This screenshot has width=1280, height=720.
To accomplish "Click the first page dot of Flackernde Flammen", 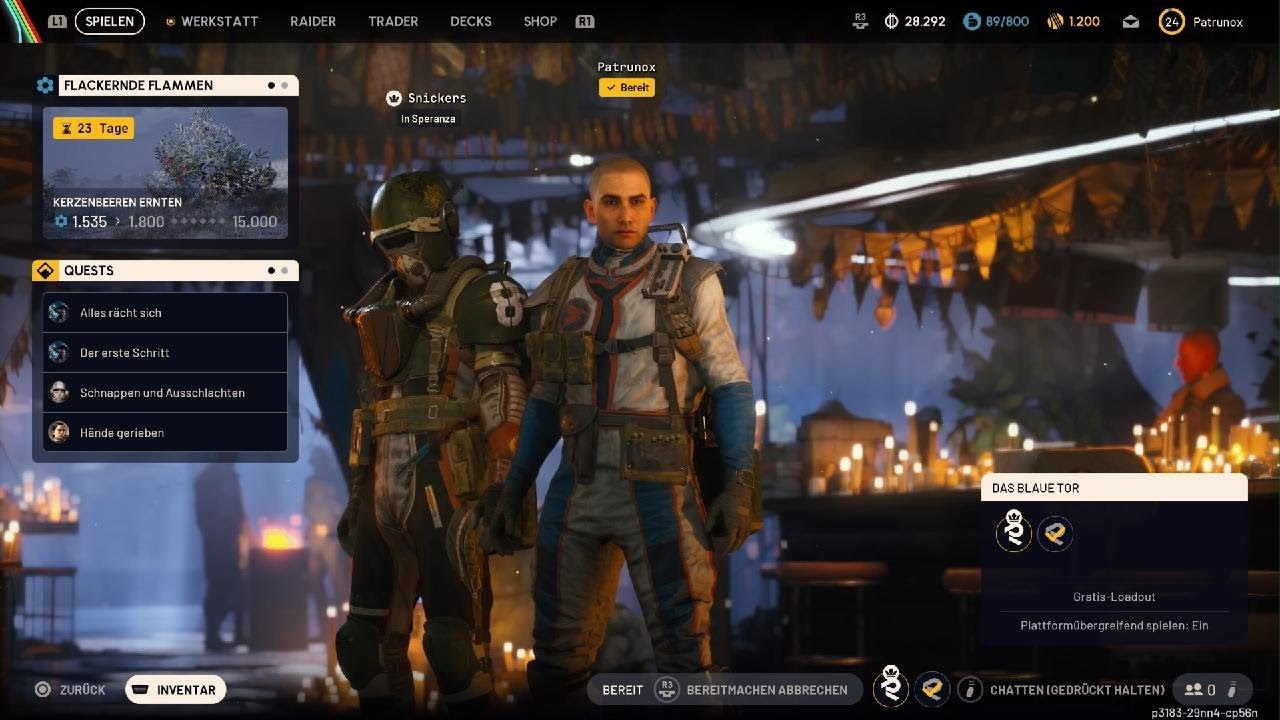I will [271, 86].
